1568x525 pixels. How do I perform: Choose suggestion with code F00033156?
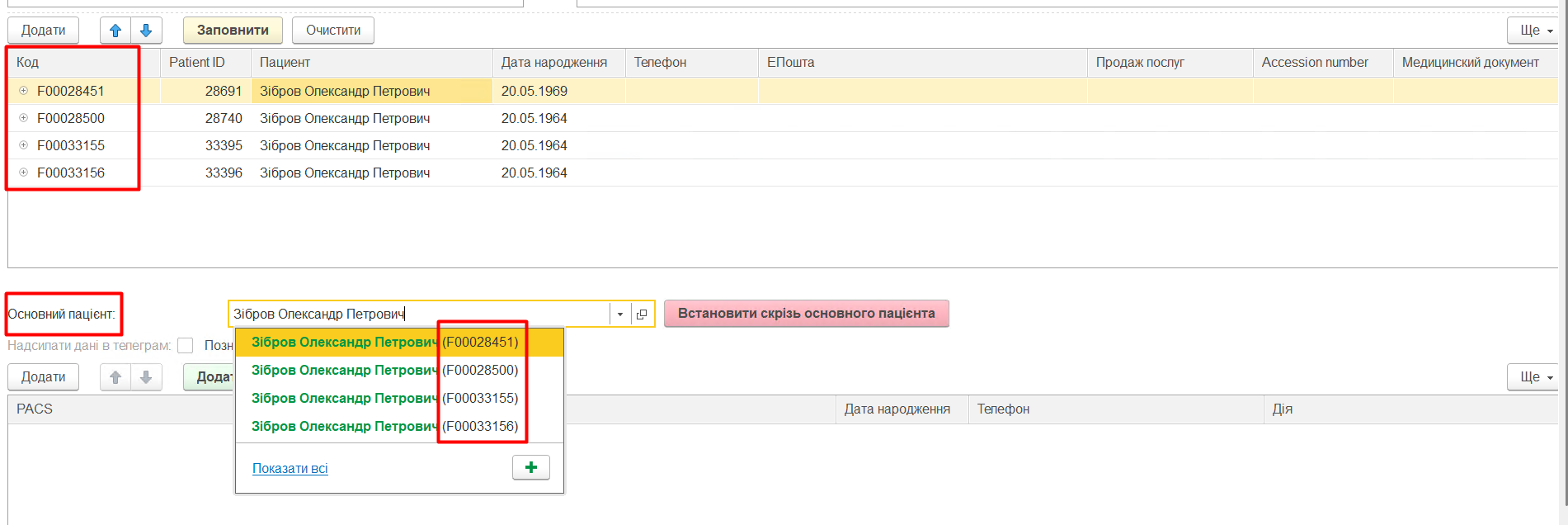(x=384, y=426)
